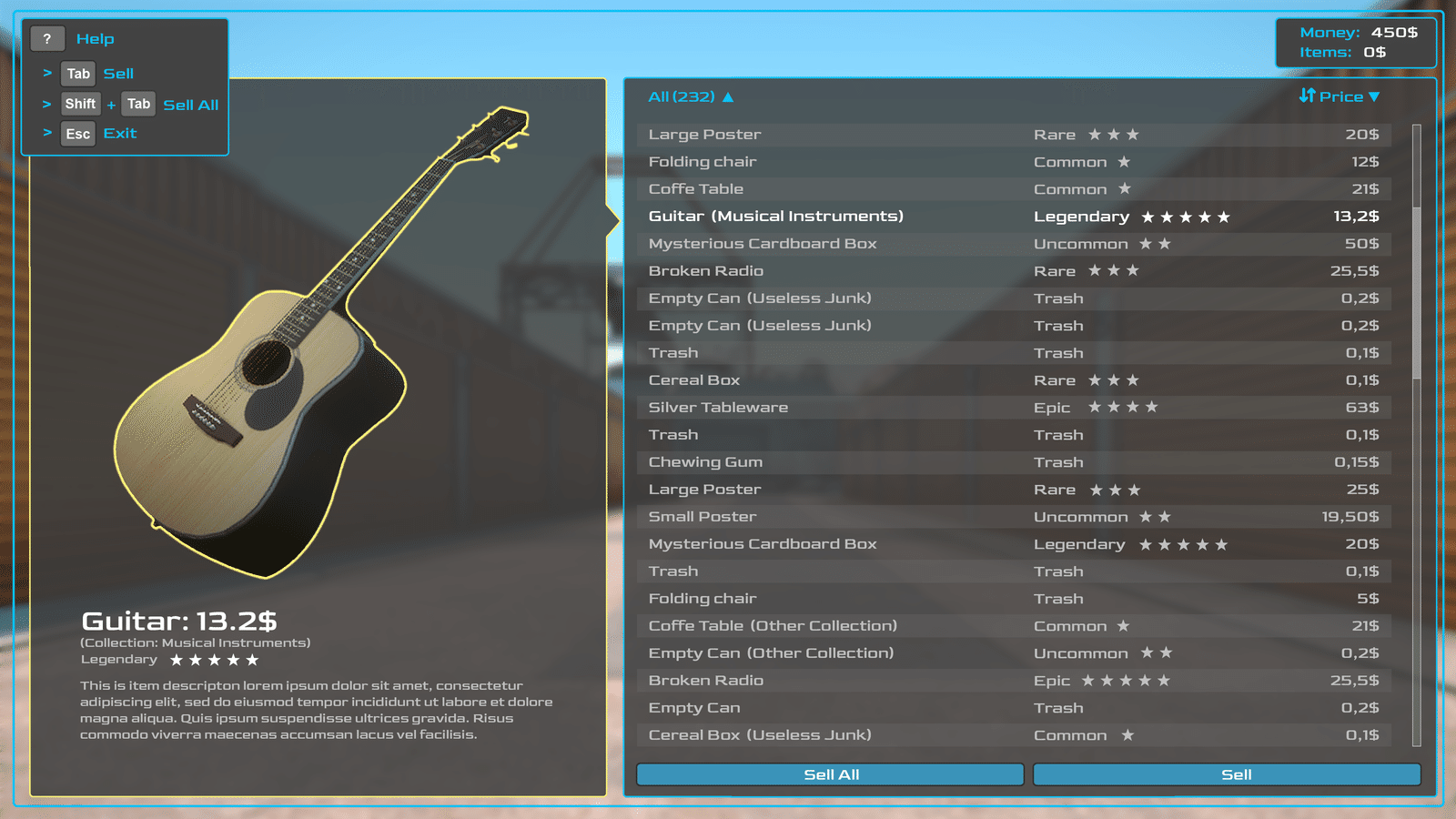Select Coffe Table (Other Collection) row

(x=1014, y=625)
